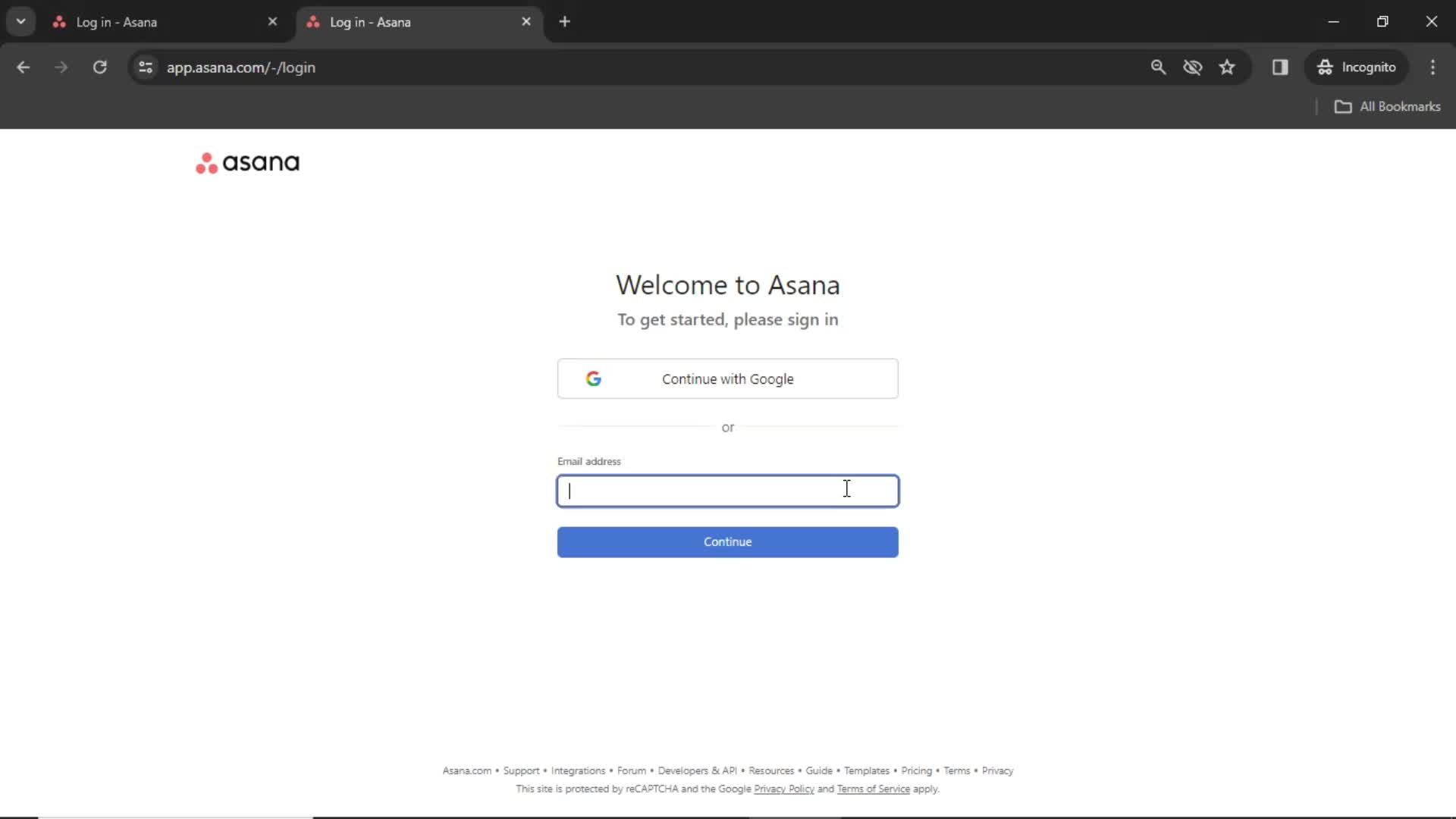Click the browser refresh icon
Screen dimensions: 1456x819
click(x=100, y=68)
